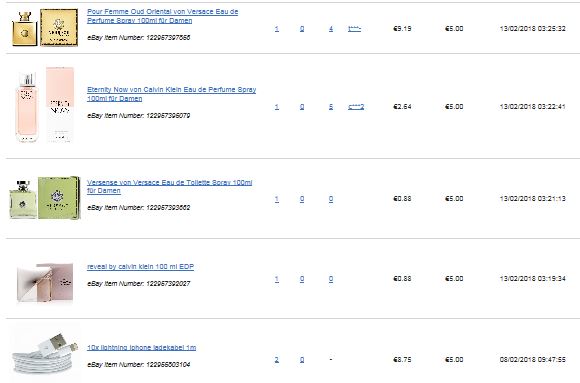Open 10x lightning iphone ladekabel 1m listing

pyautogui.click(x=141, y=347)
